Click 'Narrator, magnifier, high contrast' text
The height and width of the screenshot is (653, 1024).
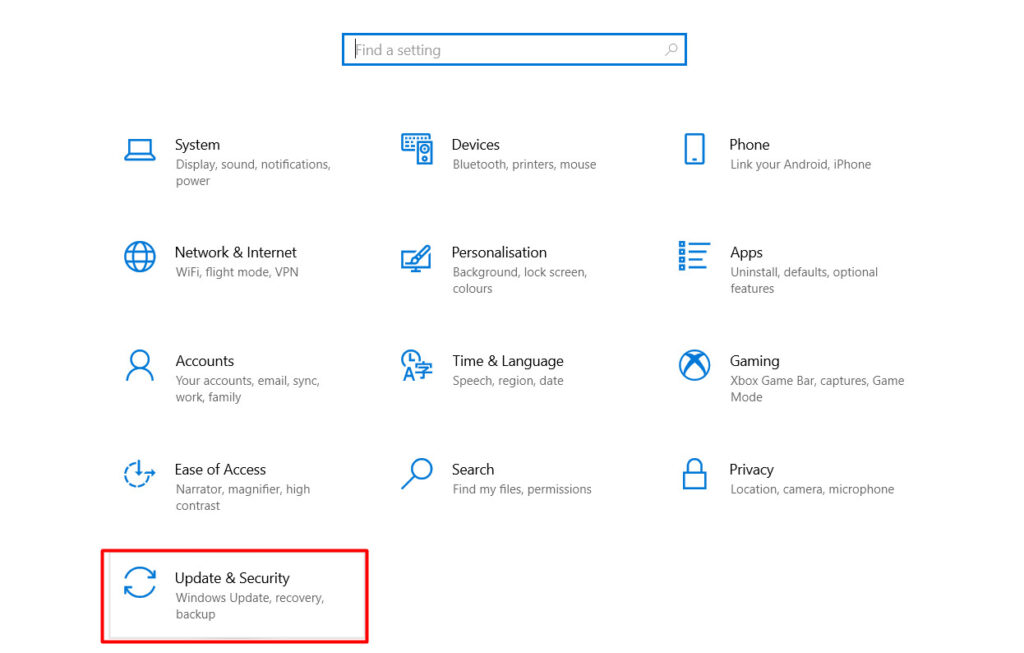point(243,498)
